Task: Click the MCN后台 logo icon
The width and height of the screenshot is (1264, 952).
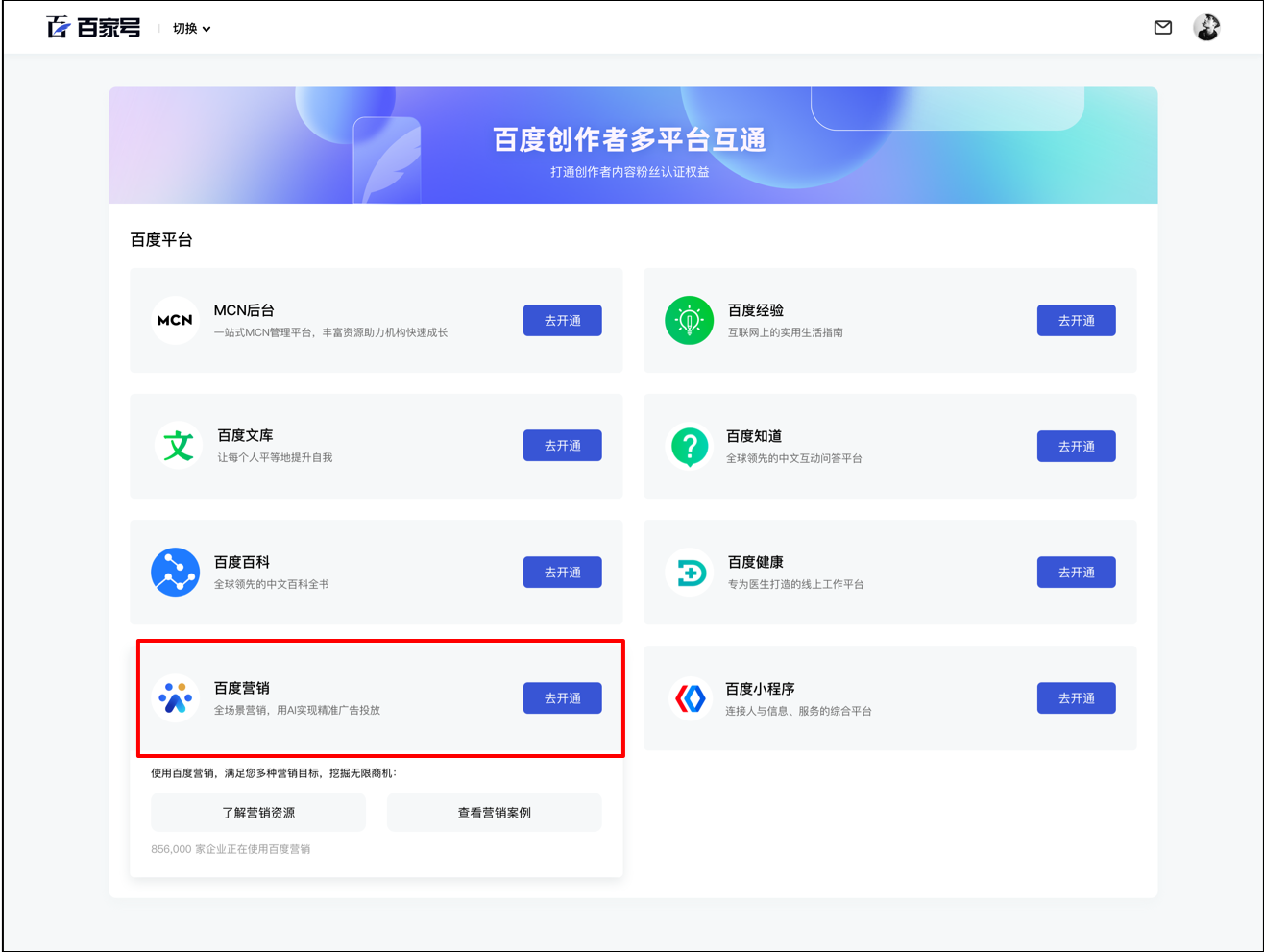Action: [x=175, y=320]
